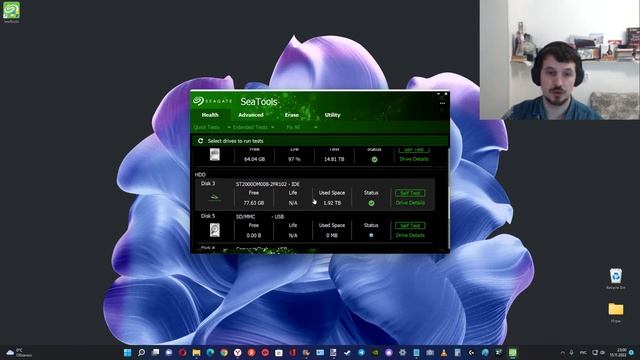
Task: Click Self Test for Disk 3
Action: tap(410, 193)
